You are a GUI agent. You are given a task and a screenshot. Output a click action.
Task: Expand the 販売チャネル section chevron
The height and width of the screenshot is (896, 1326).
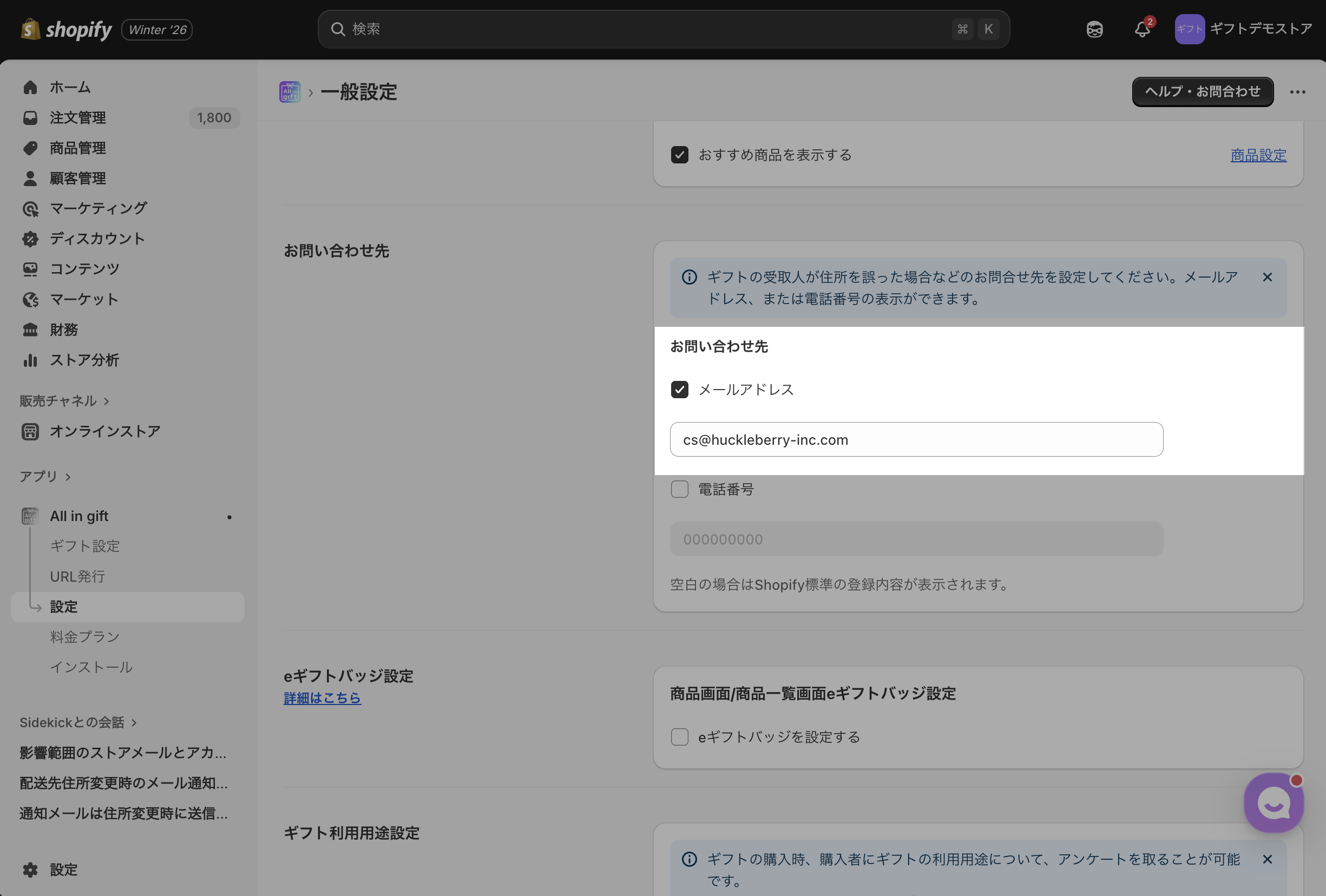click(x=107, y=401)
